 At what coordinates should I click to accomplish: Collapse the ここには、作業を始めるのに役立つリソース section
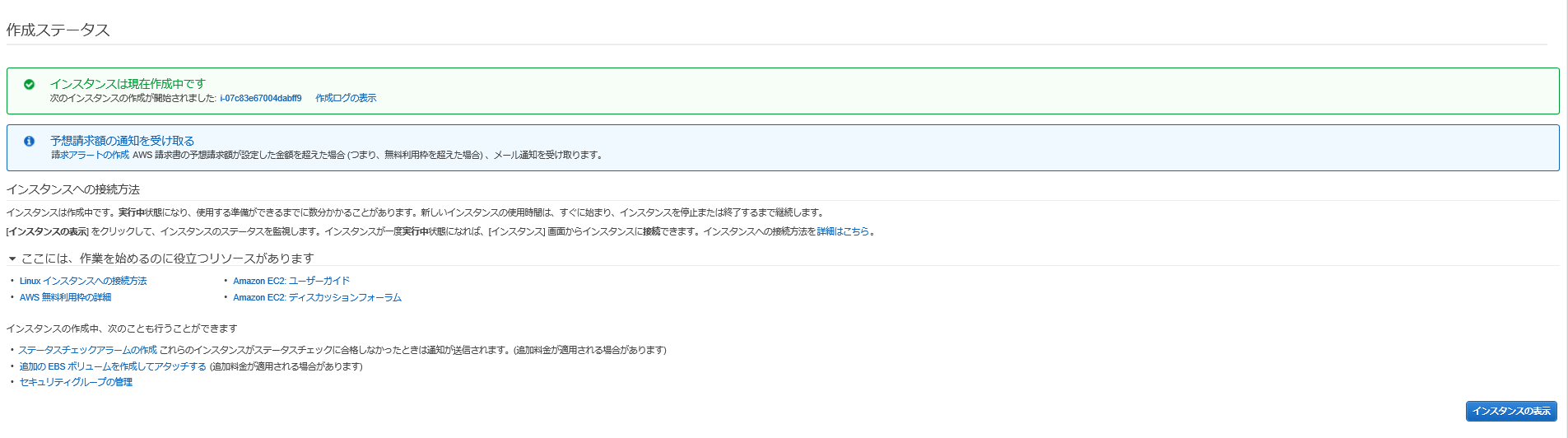point(12,259)
